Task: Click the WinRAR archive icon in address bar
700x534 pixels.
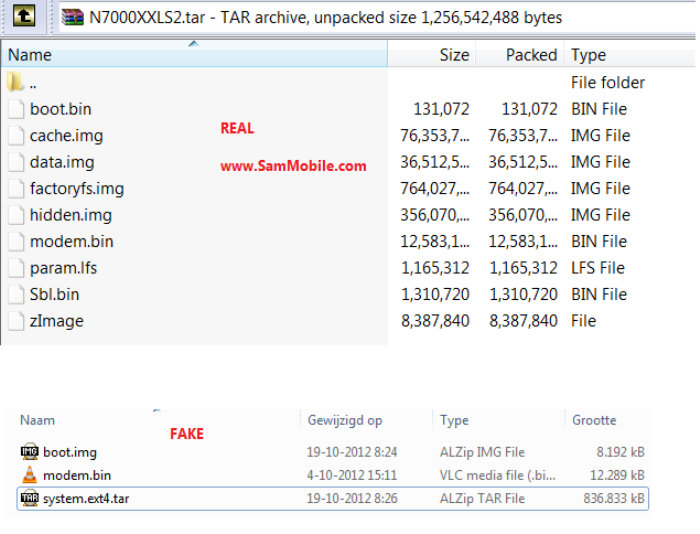Action: [x=73, y=17]
